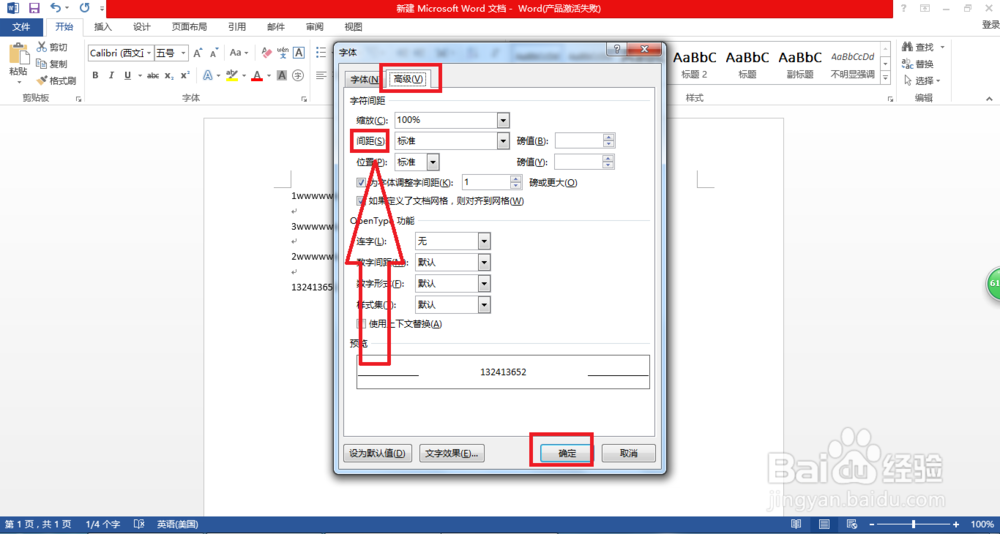This screenshot has height=534, width=1000.
Task: Click the yellow text highlight color button
Action: (x=232, y=75)
